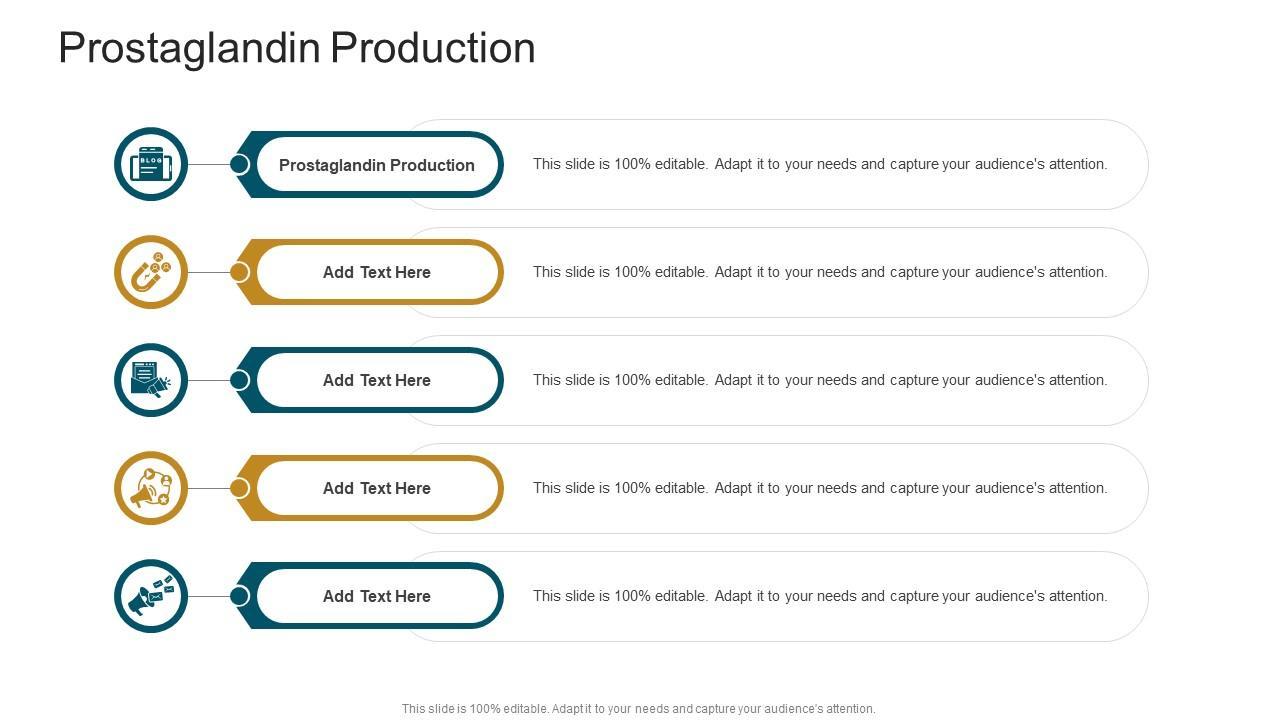Click the megaphone with flying mail icon
The image size is (1280, 720).
click(x=151, y=596)
